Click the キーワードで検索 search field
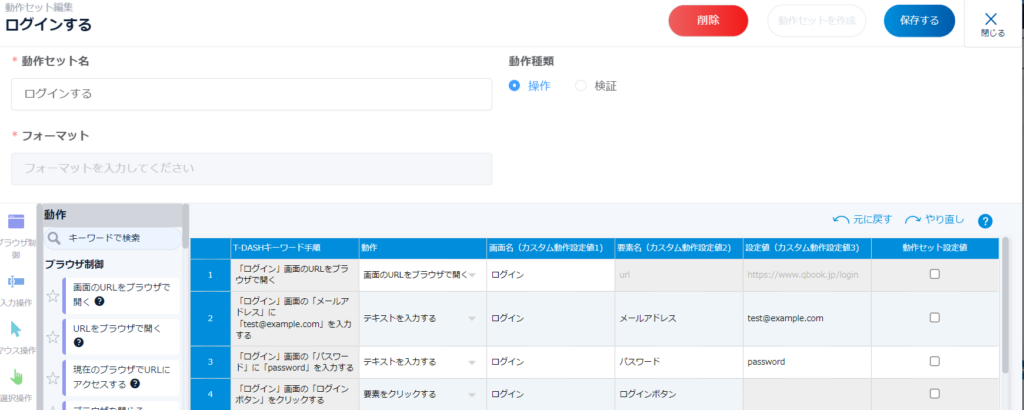Viewport: 1024px width, 410px height. coord(120,238)
